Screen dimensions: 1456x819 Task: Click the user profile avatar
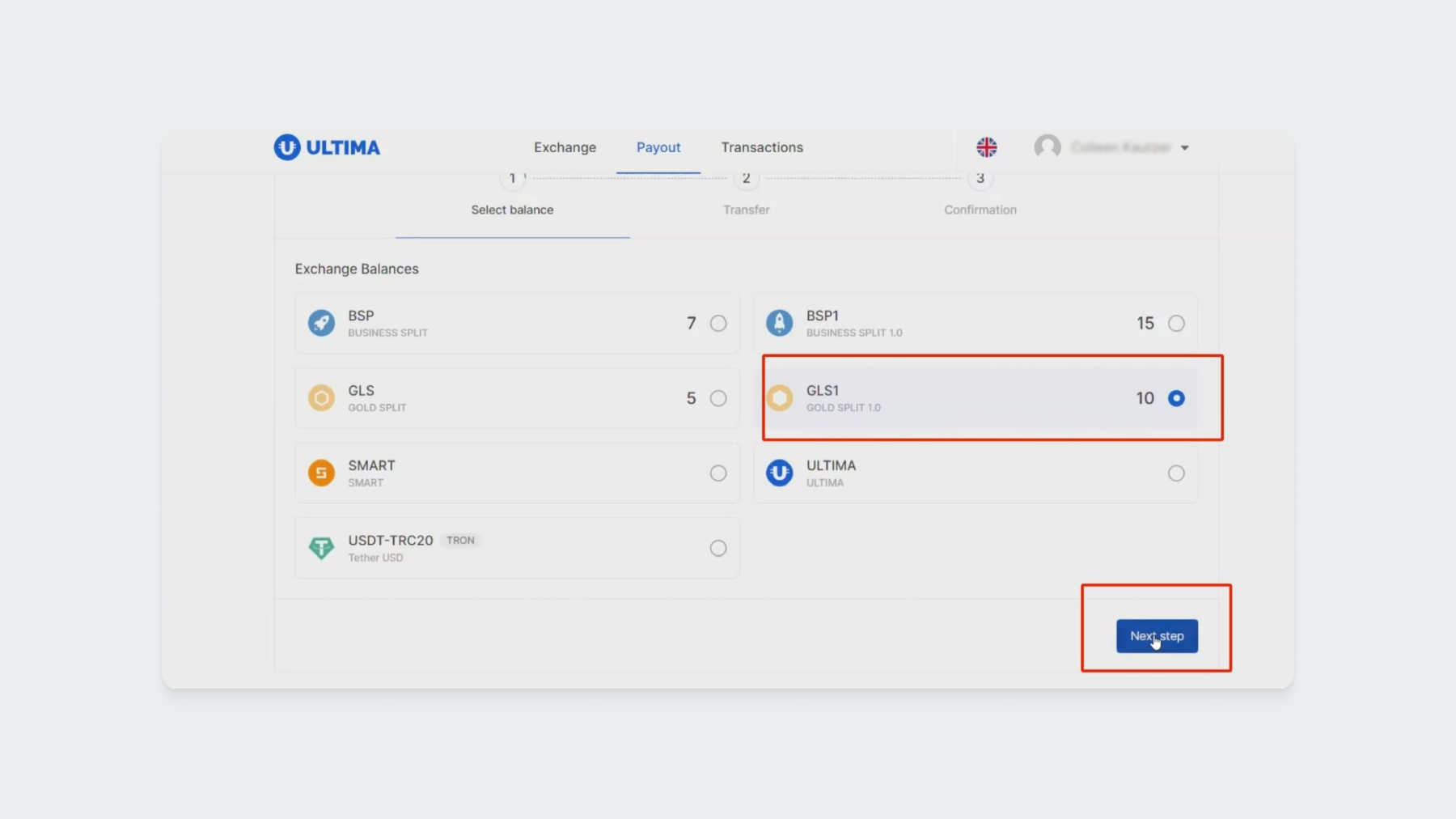(x=1048, y=147)
